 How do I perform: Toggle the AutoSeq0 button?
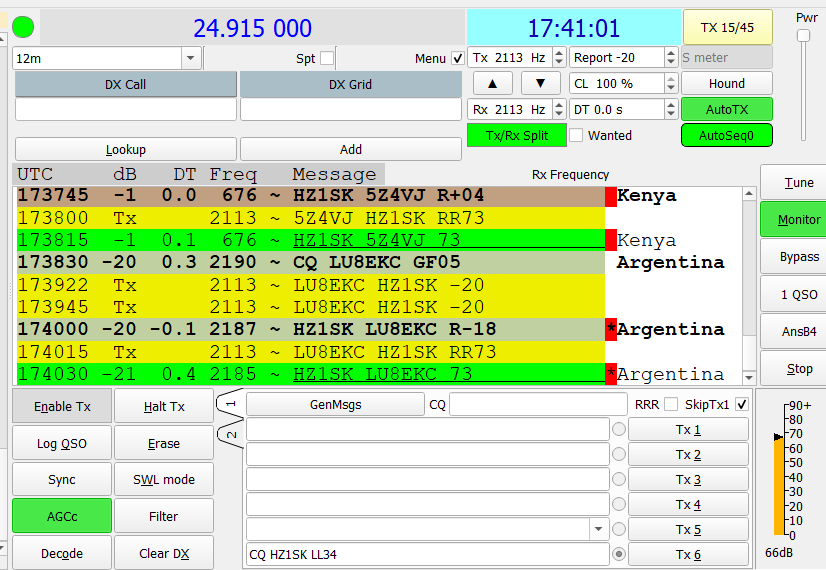click(x=727, y=135)
